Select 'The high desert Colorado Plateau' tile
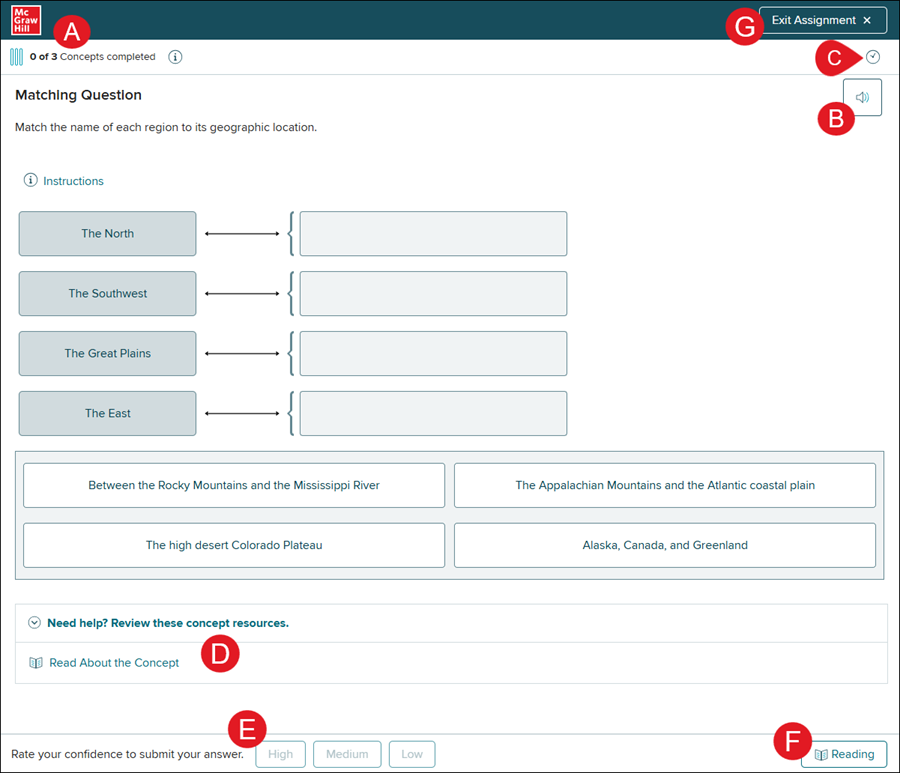 [x=234, y=546]
